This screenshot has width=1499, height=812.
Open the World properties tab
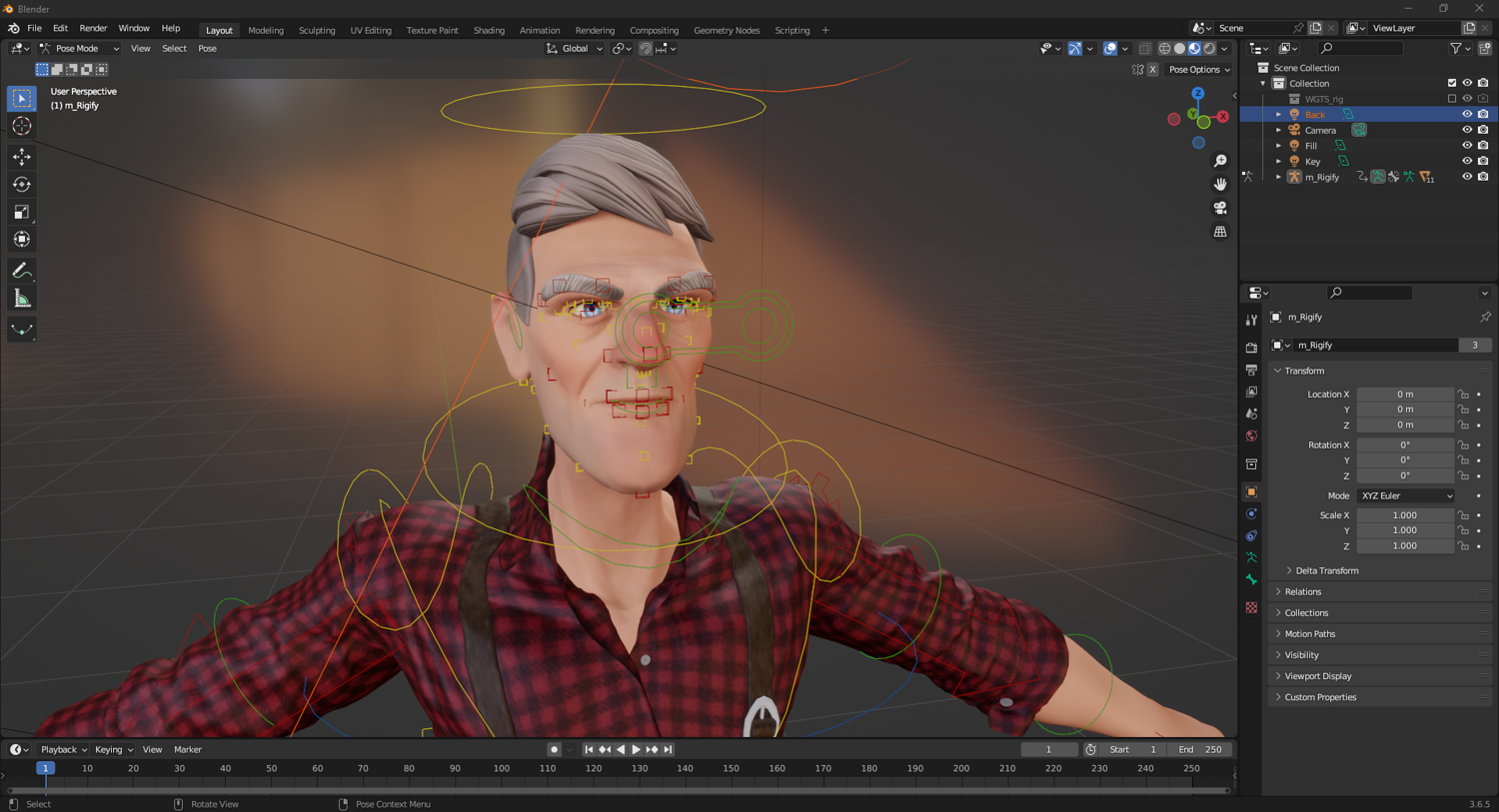point(1251,435)
